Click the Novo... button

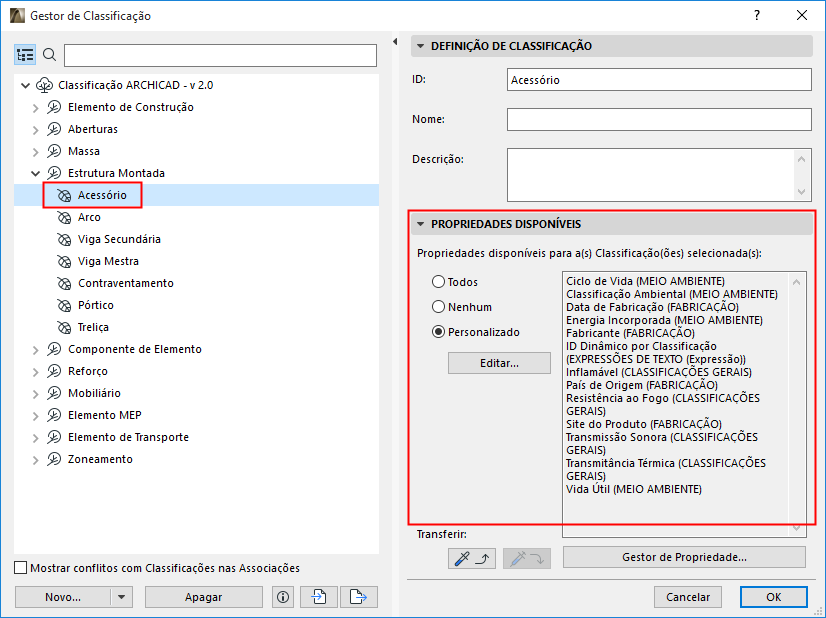point(63,597)
